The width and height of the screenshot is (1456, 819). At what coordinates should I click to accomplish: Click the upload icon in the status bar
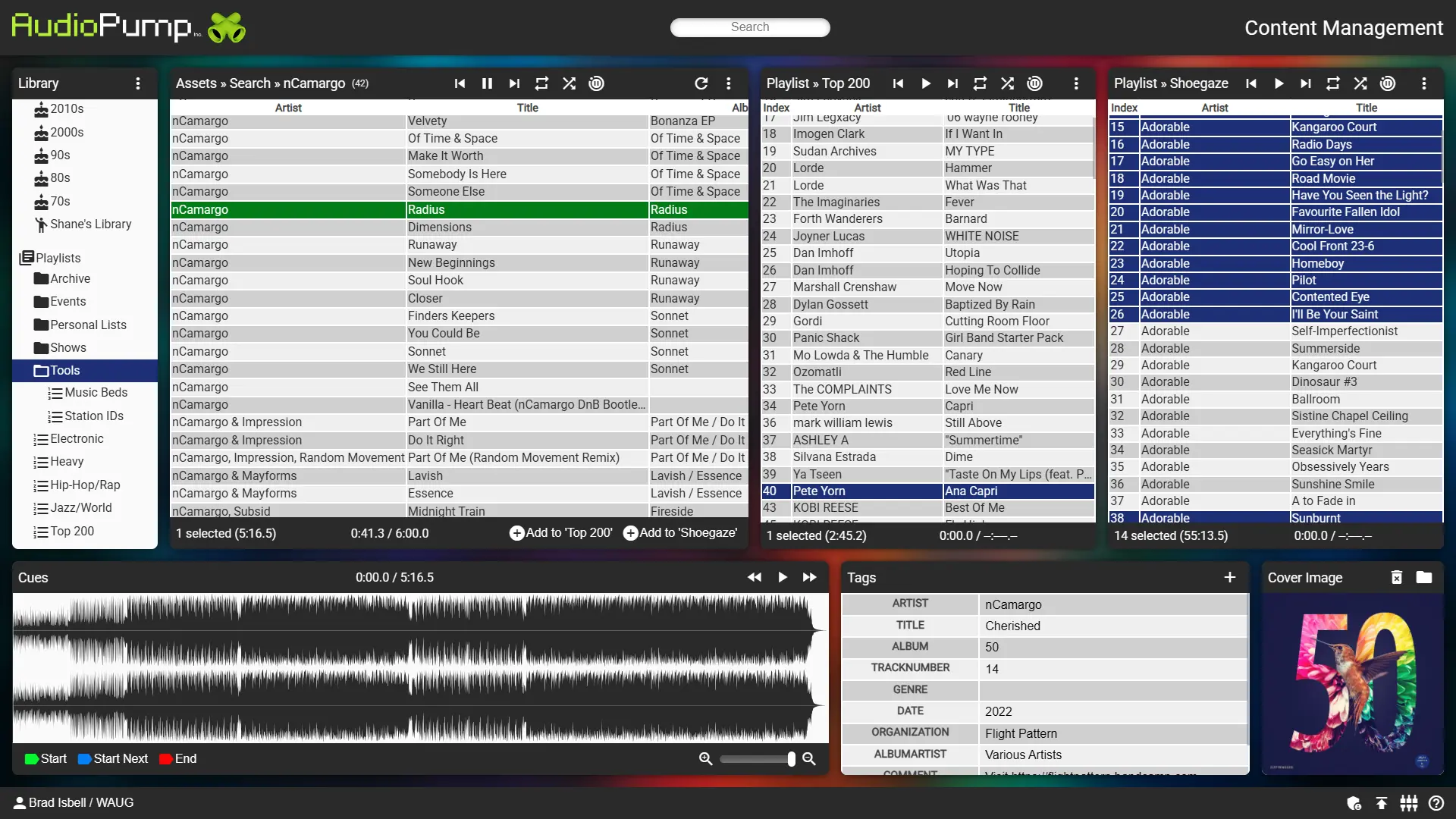[x=1382, y=802]
